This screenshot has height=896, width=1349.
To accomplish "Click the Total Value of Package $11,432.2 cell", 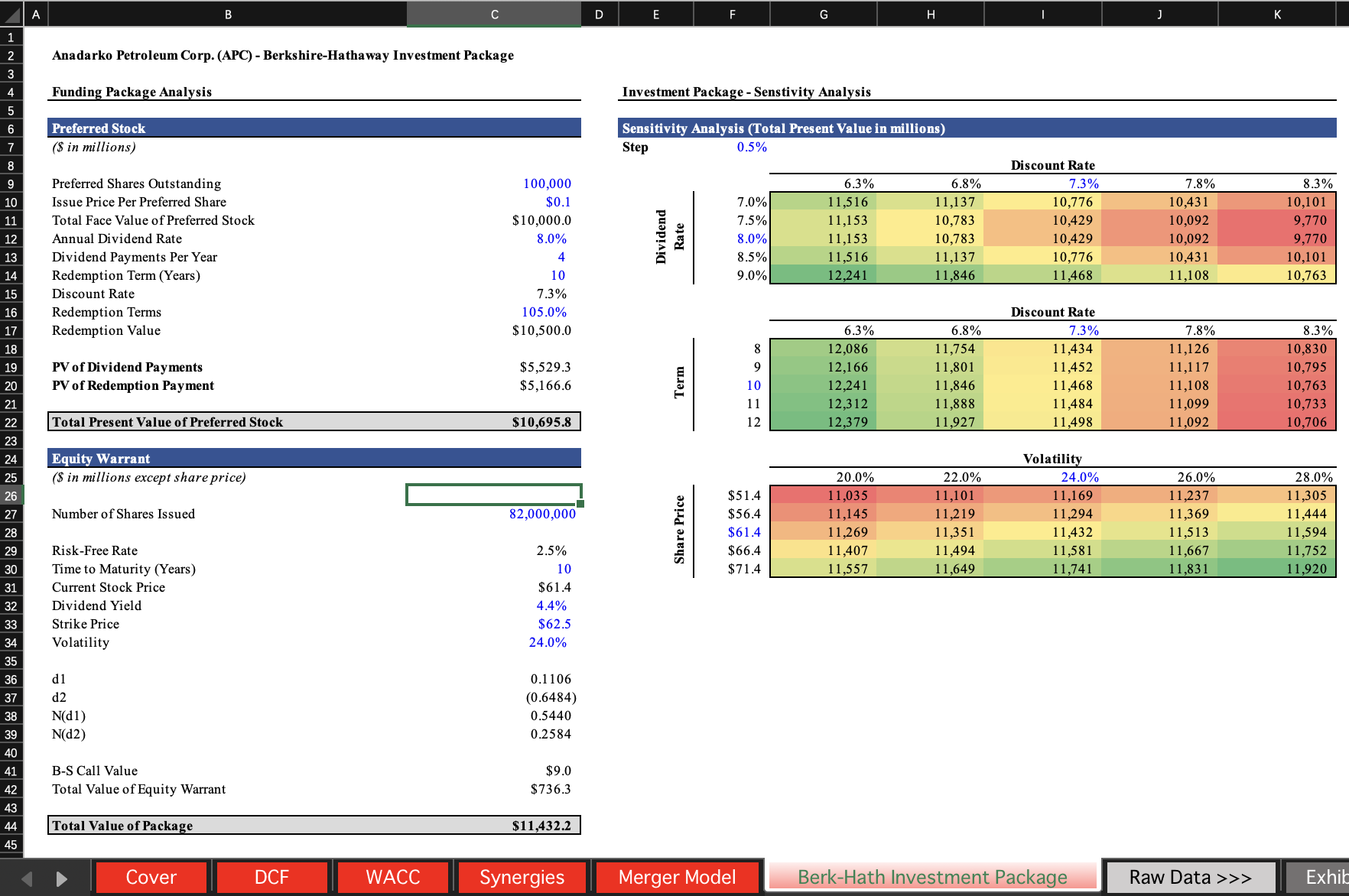I will [x=541, y=826].
